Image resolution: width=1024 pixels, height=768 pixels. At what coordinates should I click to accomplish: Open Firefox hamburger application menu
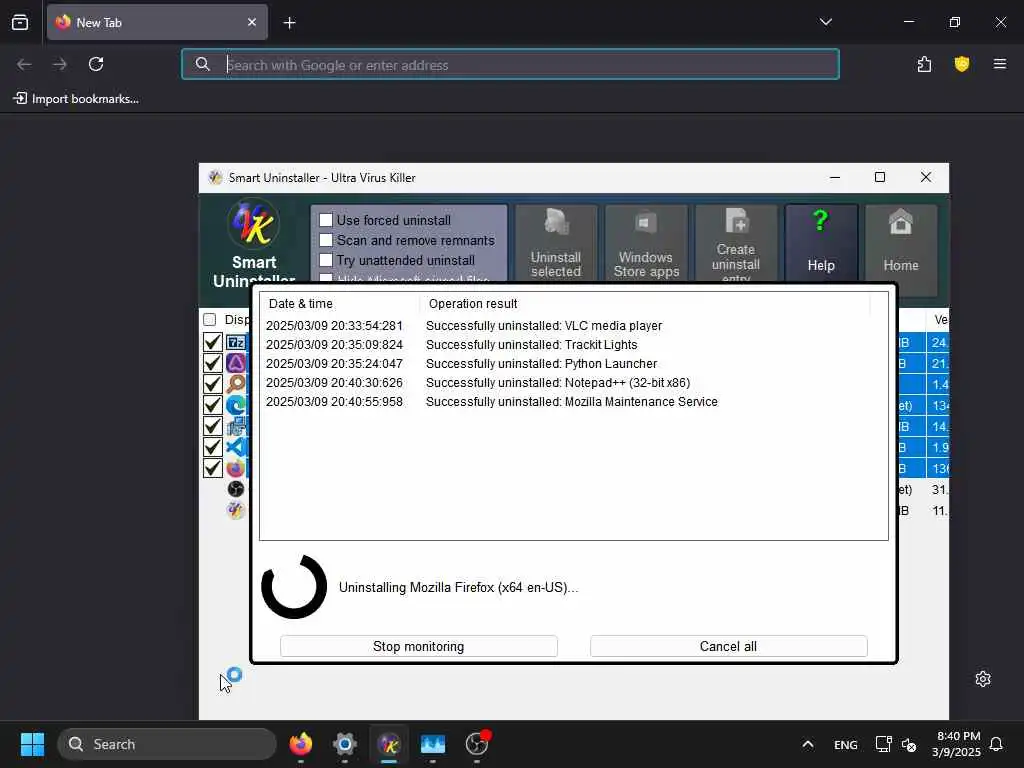999,64
